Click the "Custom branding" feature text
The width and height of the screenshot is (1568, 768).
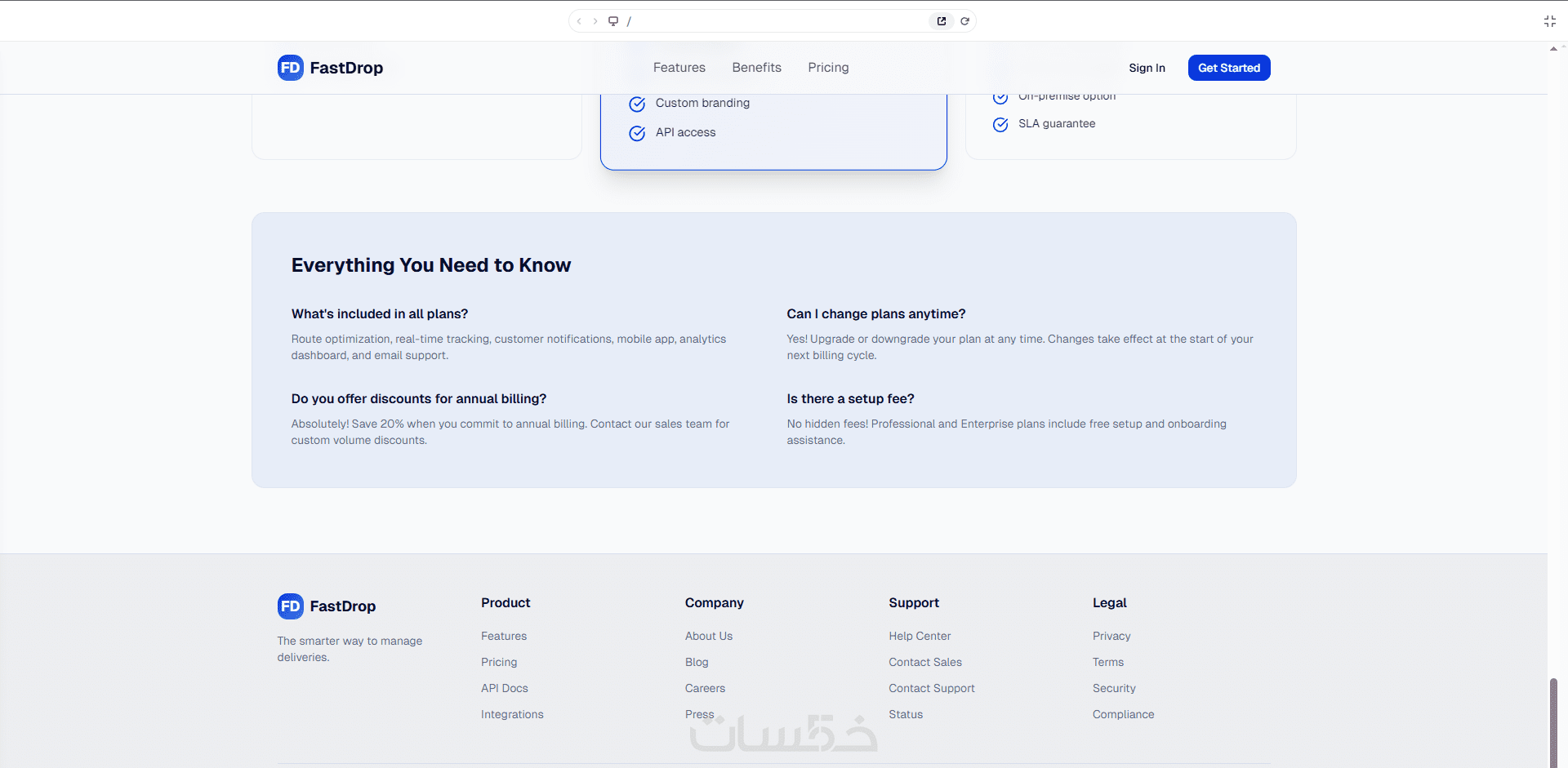point(702,103)
